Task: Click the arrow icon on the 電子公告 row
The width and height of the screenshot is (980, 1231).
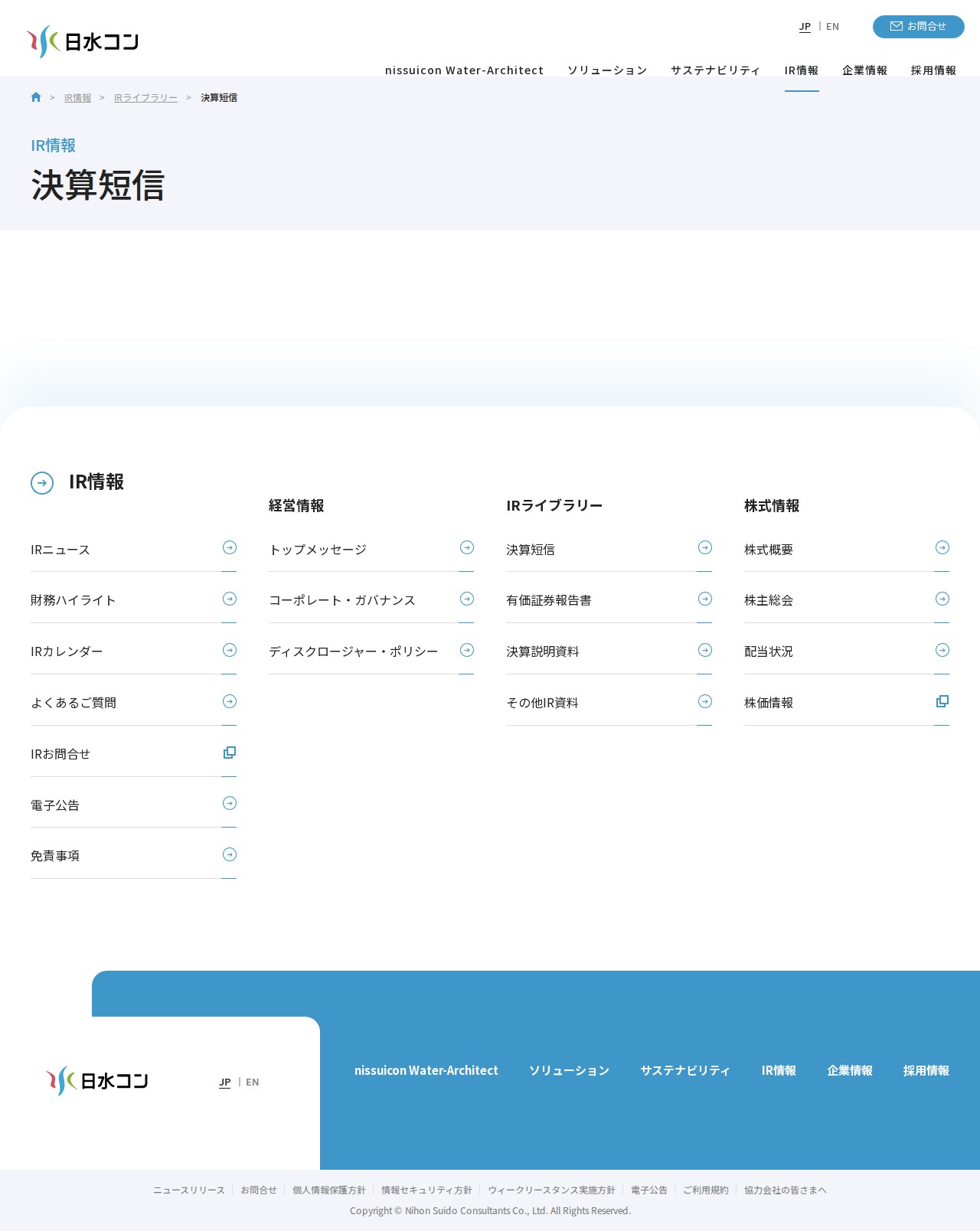Action: tap(230, 803)
